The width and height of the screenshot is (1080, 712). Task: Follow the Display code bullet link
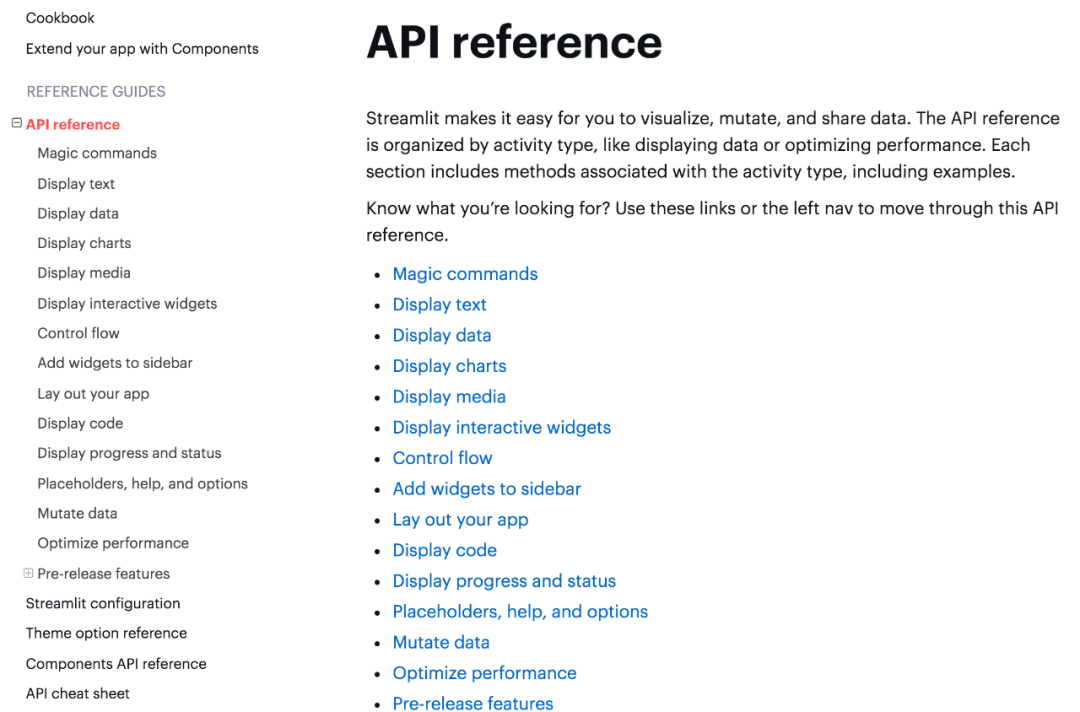click(444, 550)
